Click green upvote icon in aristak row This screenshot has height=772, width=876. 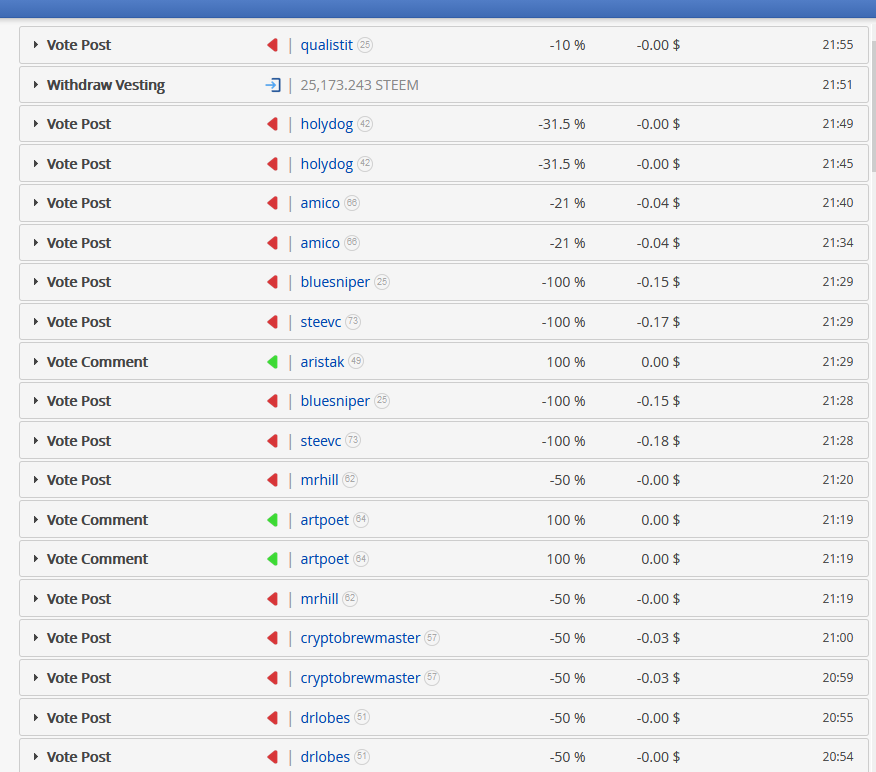pos(273,362)
